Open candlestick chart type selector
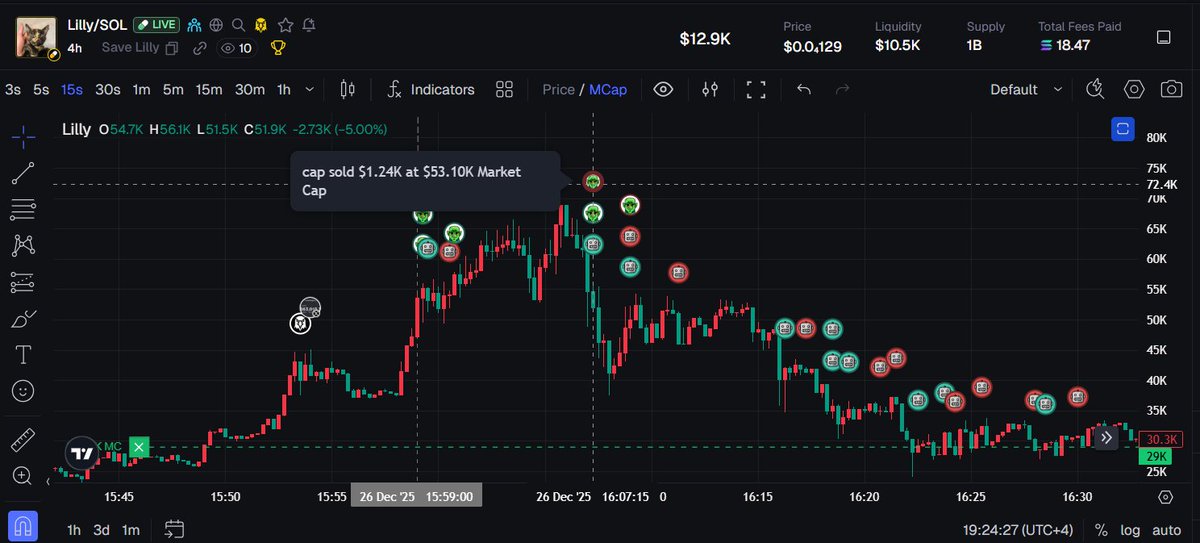This screenshot has width=1200, height=543. coord(348,89)
